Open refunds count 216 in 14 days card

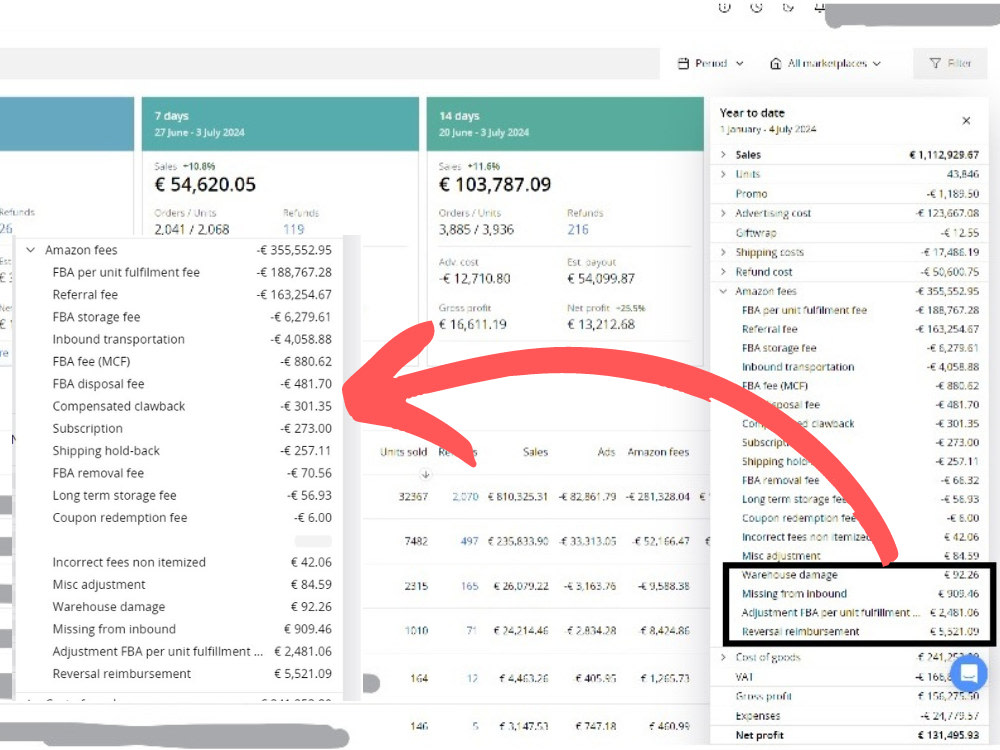(578, 230)
